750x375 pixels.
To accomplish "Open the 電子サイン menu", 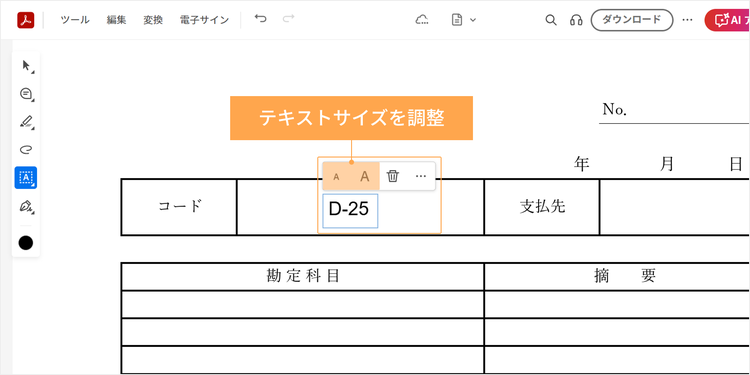I will tap(204, 20).
